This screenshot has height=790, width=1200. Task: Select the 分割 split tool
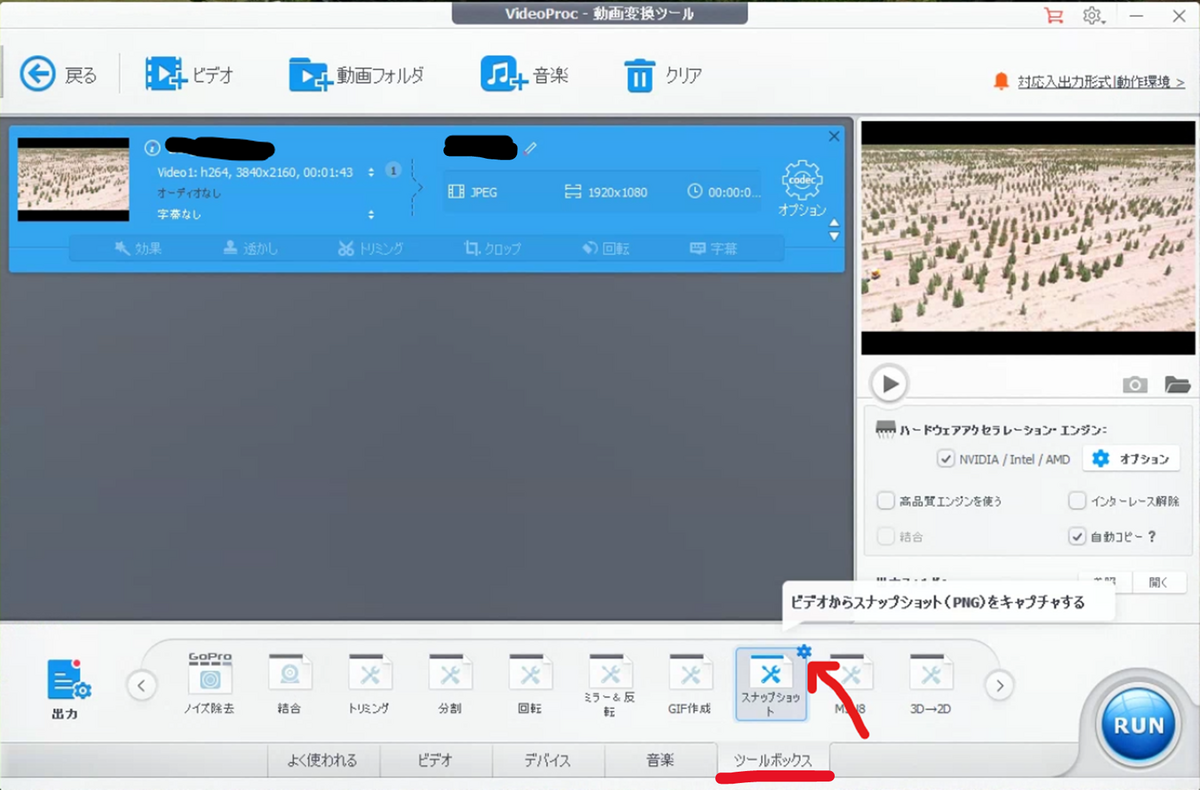coord(450,684)
